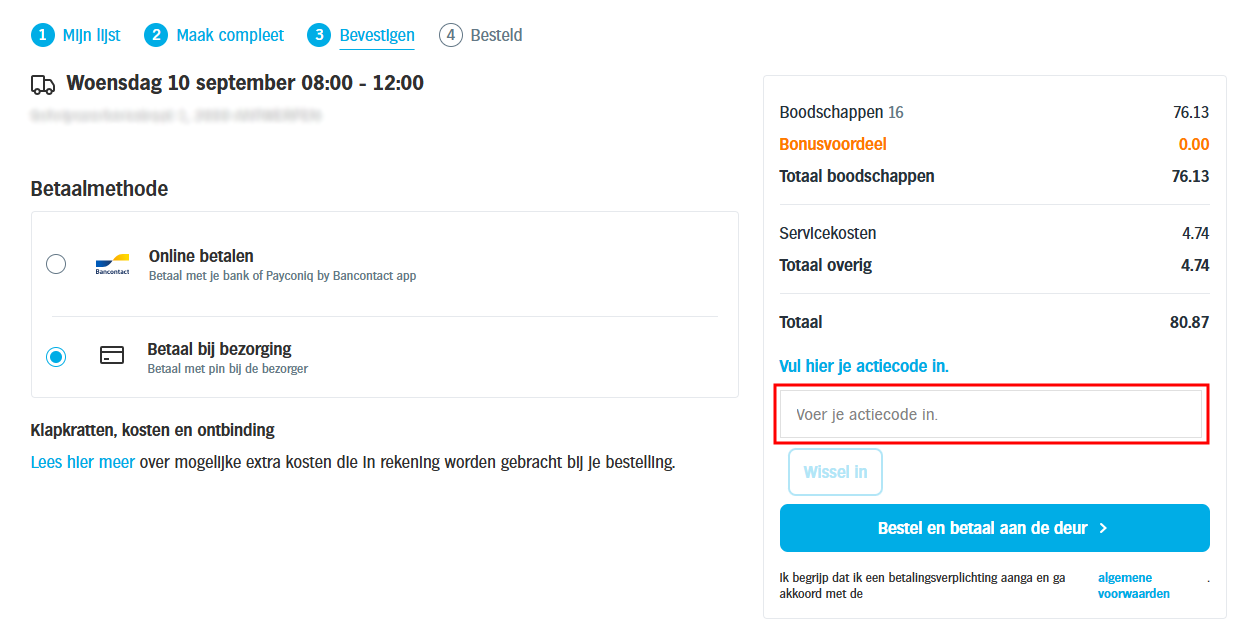Click the Bonusvoordeel row in the summary

tap(833, 143)
